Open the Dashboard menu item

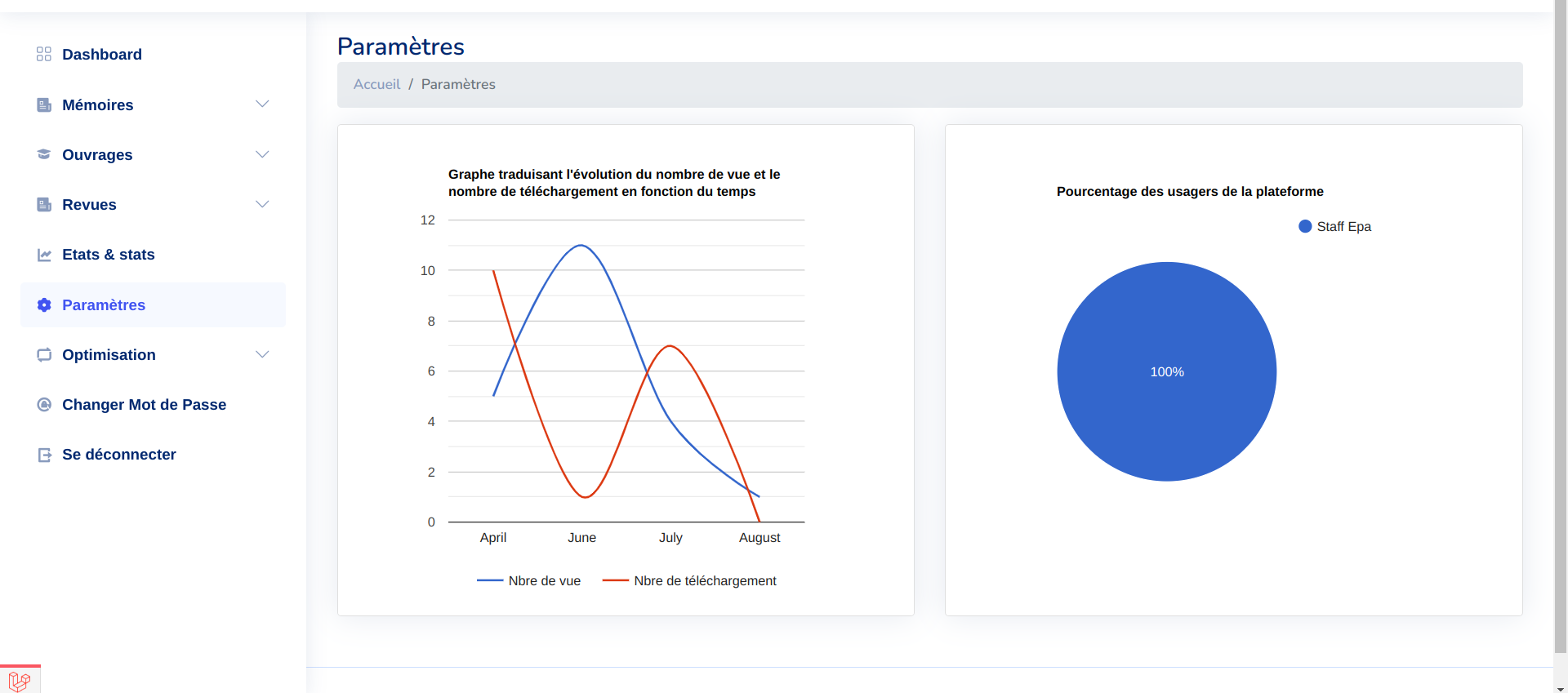153,54
